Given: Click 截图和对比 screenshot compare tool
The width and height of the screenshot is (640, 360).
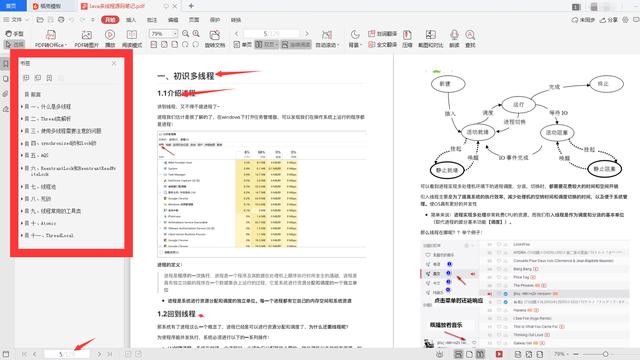Looking at the screenshot, I should pos(431,39).
